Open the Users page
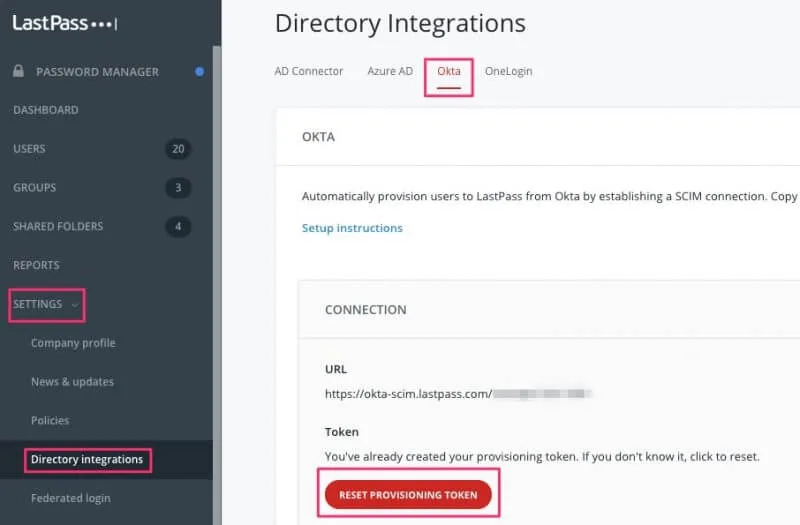 [x=29, y=149]
